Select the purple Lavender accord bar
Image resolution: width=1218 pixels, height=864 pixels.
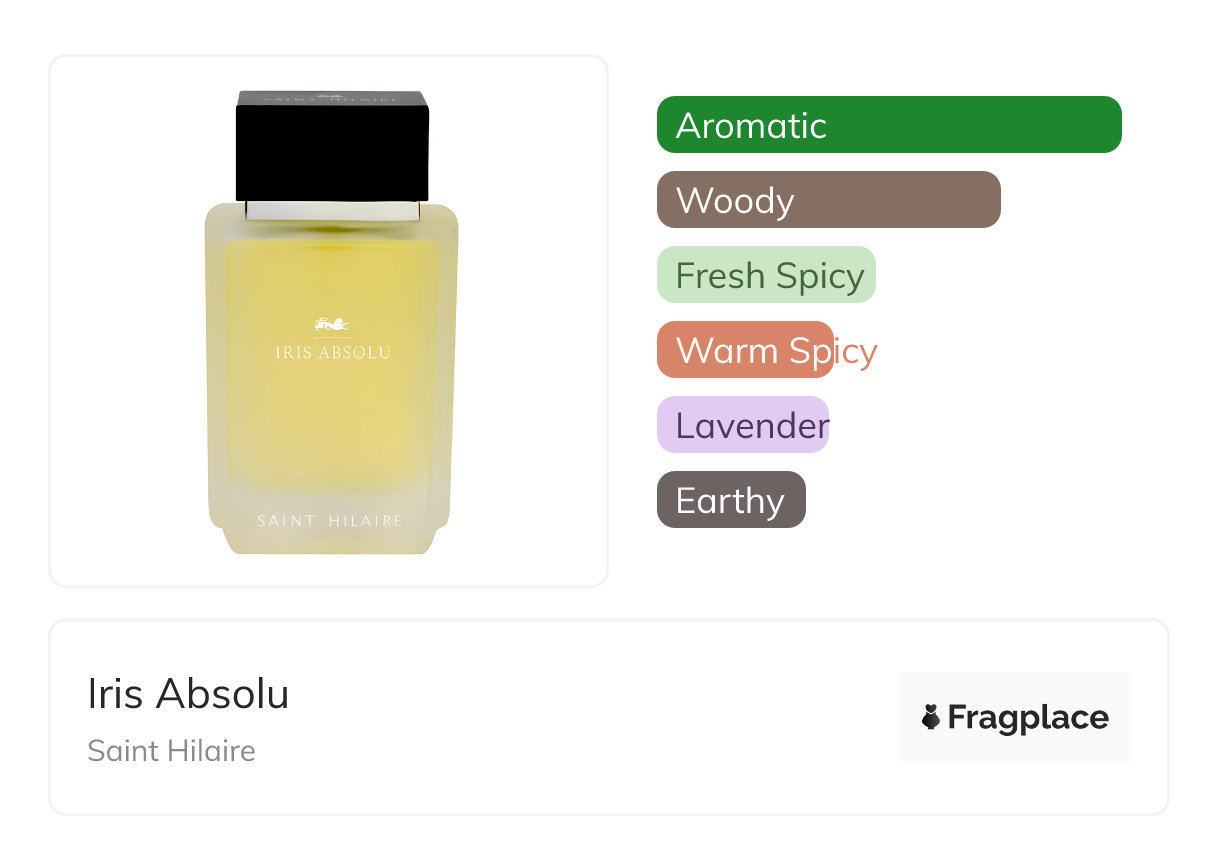coord(742,425)
